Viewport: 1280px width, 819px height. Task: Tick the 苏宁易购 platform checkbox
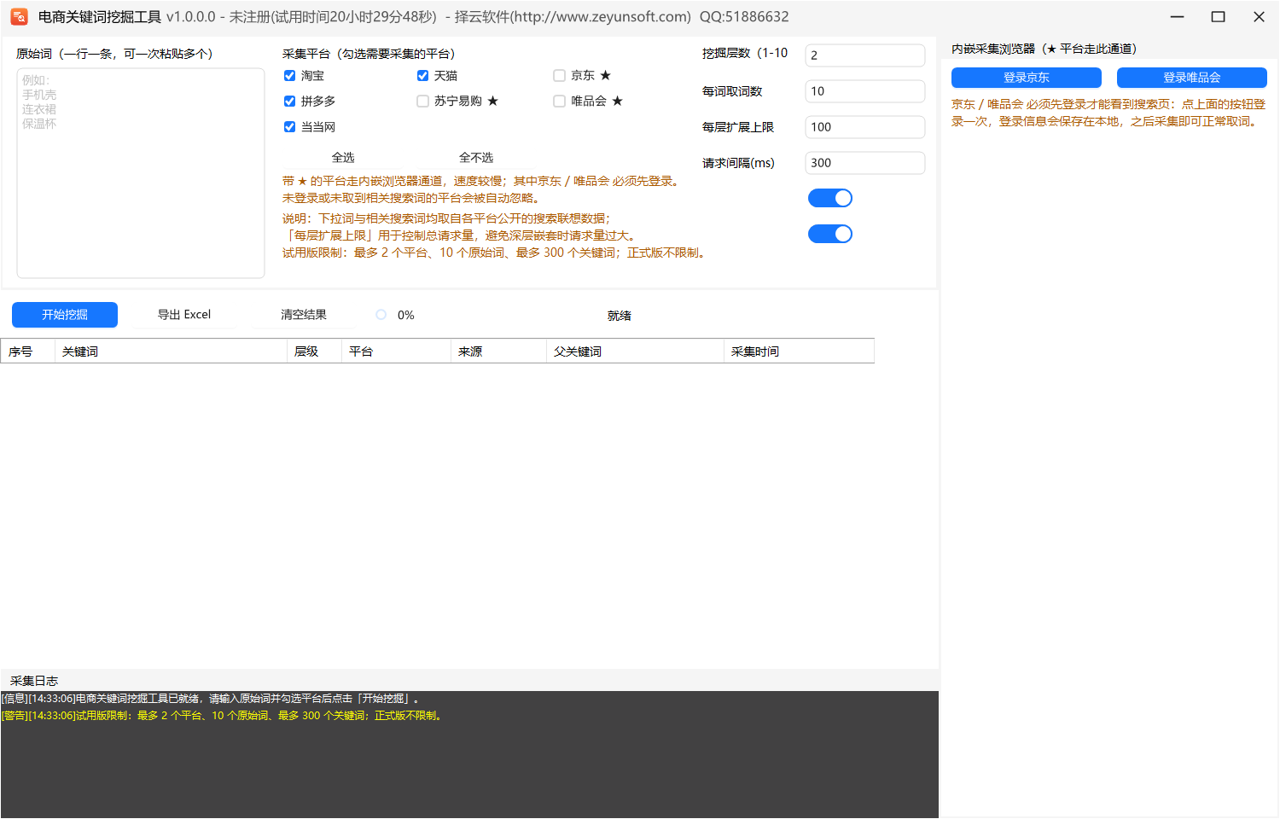coord(423,101)
